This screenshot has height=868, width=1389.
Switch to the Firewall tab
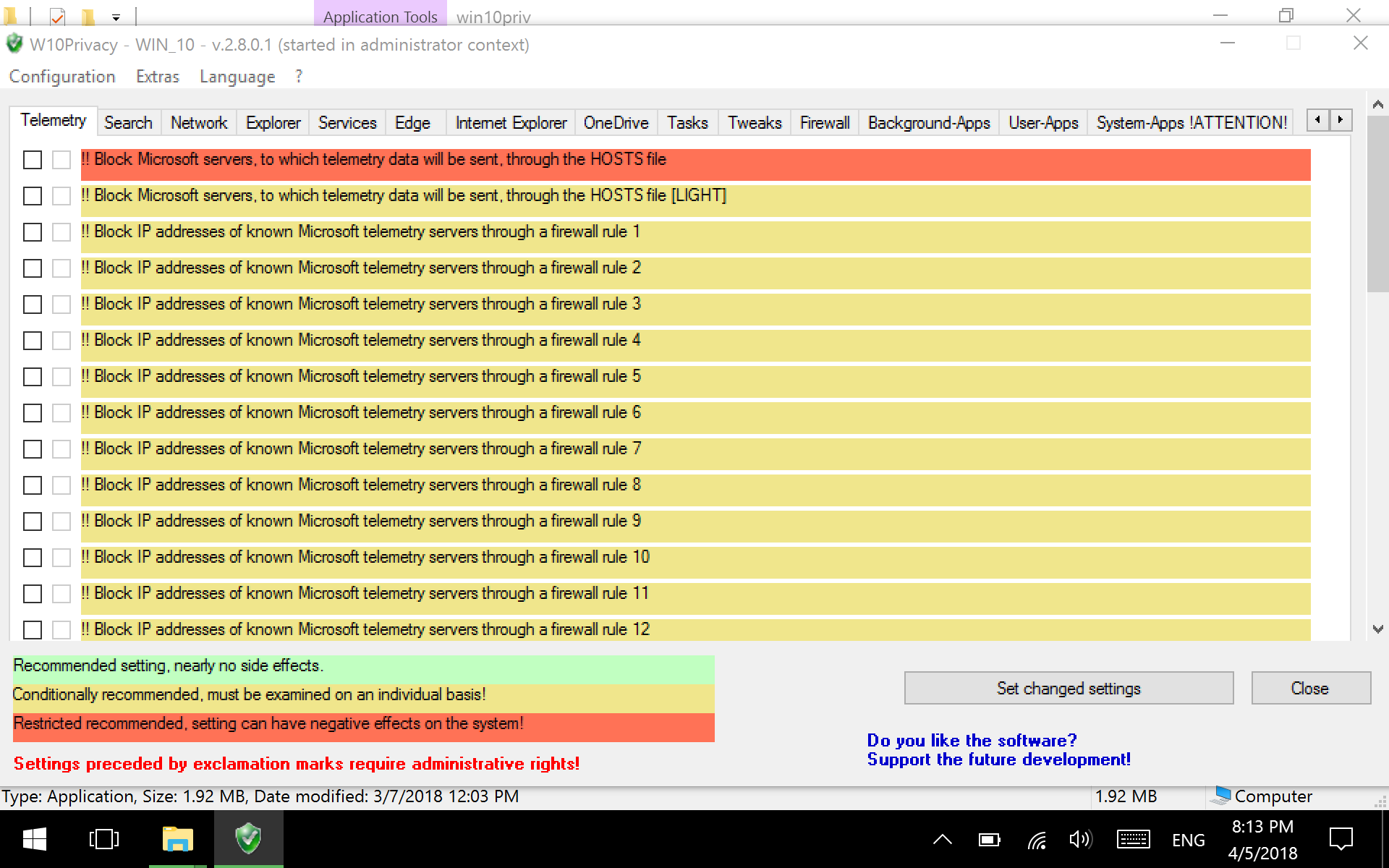[x=824, y=123]
